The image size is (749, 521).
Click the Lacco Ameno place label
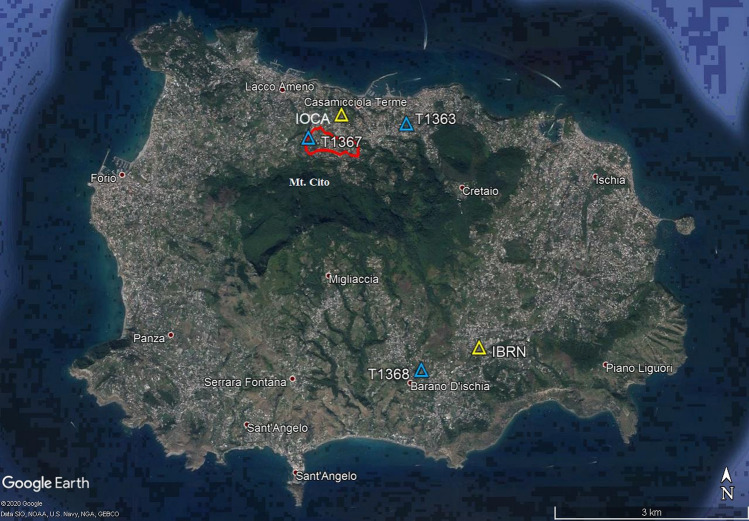(x=274, y=87)
